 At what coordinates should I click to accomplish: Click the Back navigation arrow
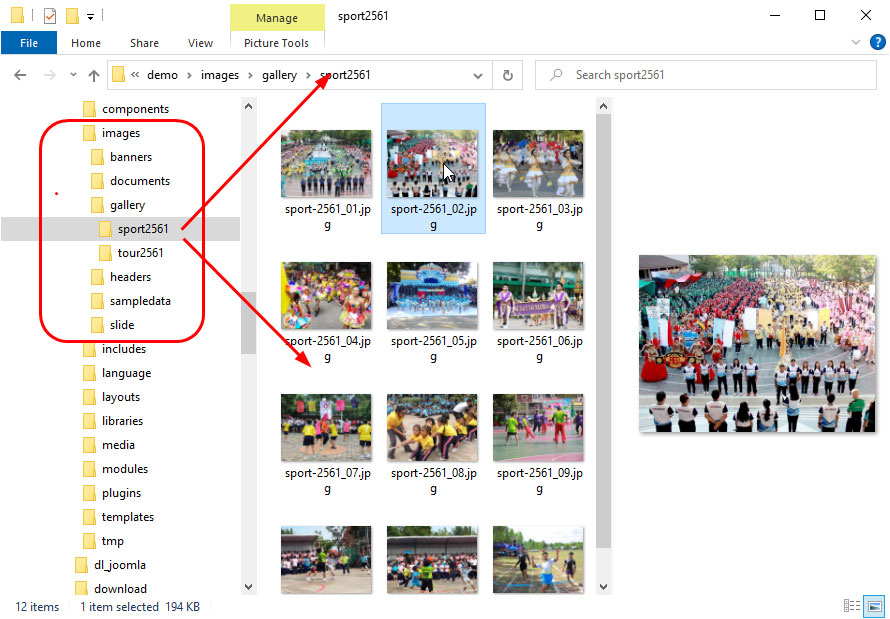[x=20, y=75]
